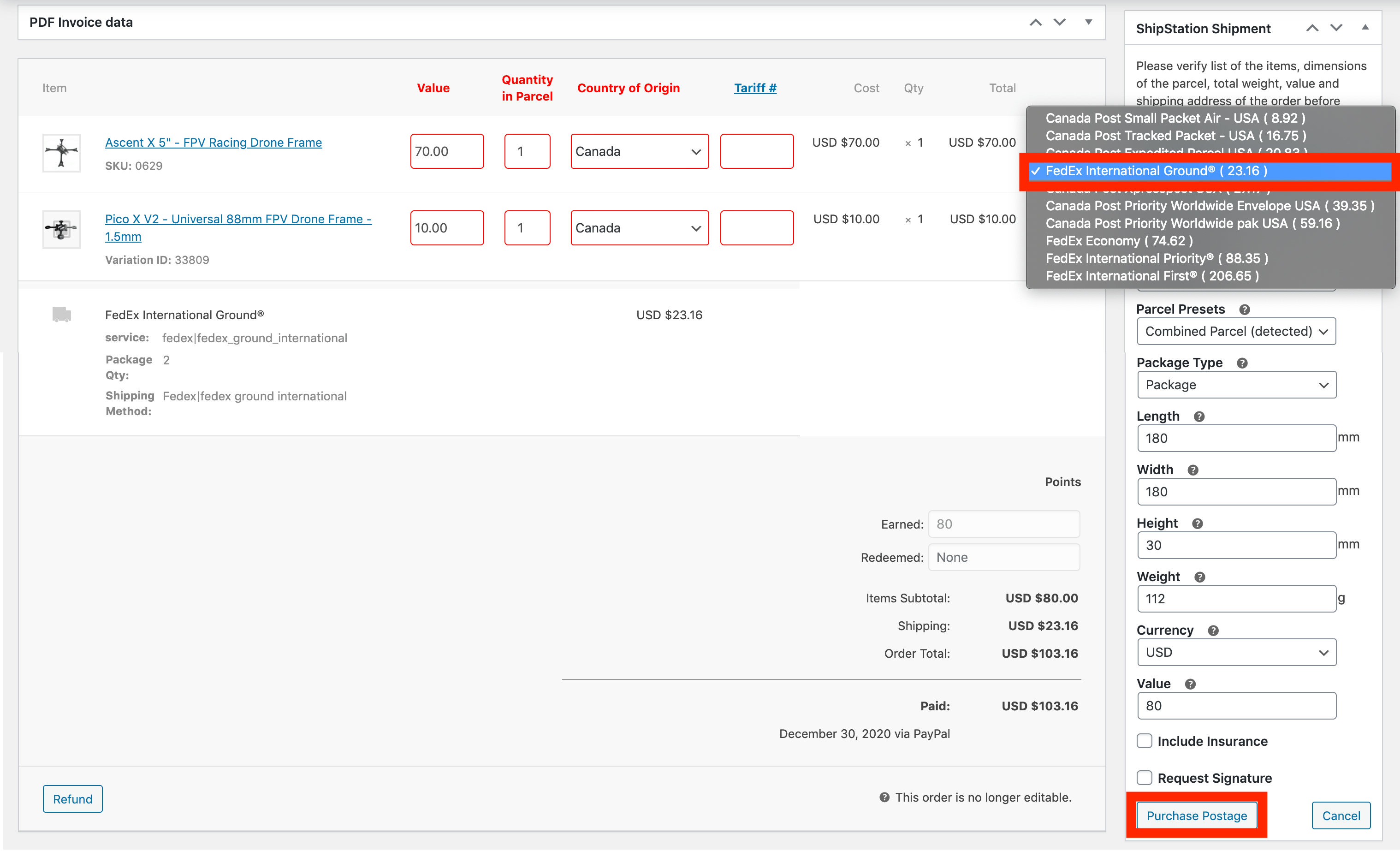1400x851 pixels.
Task: Move PDF Invoice data panel up
Action: [x=1035, y=22]
